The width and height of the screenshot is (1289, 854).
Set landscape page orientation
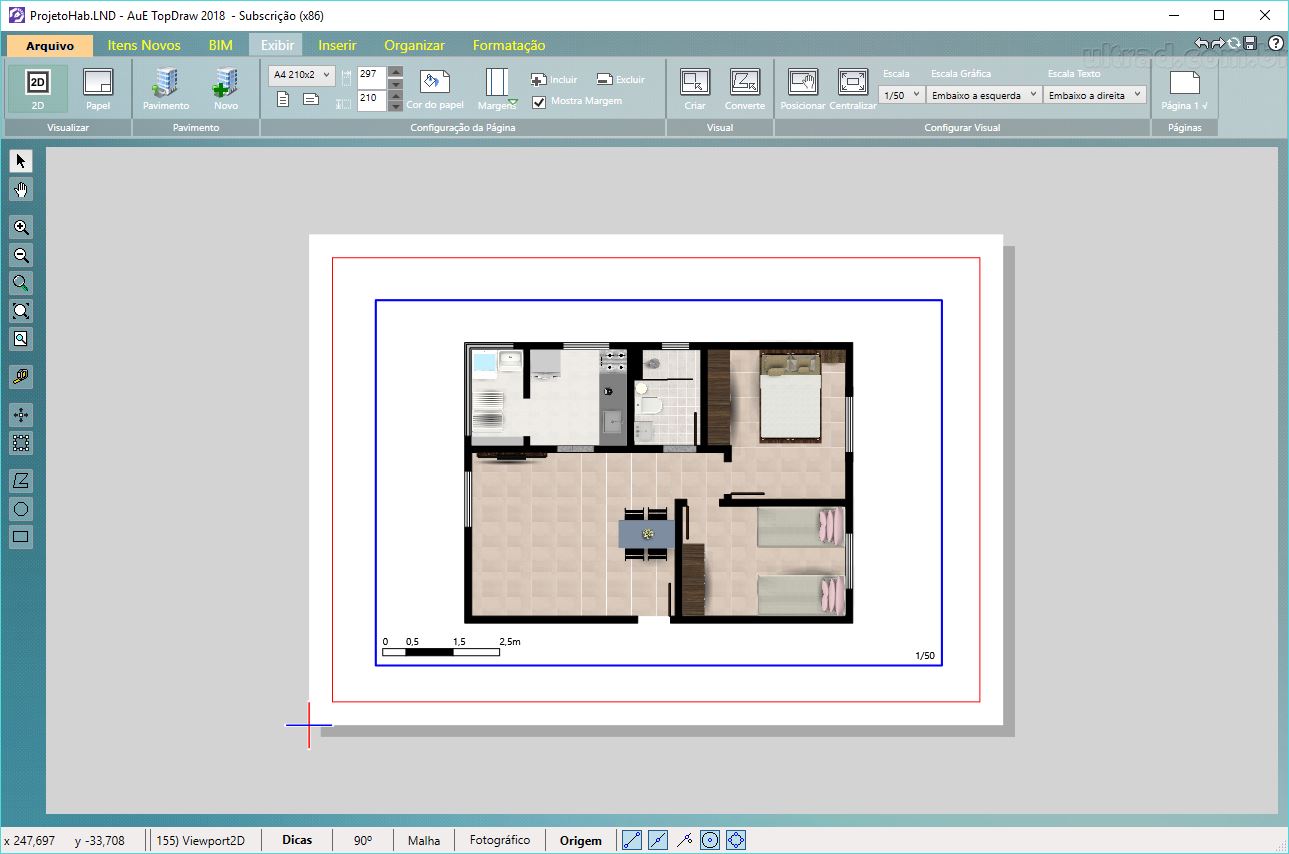[x=311, y=99]
